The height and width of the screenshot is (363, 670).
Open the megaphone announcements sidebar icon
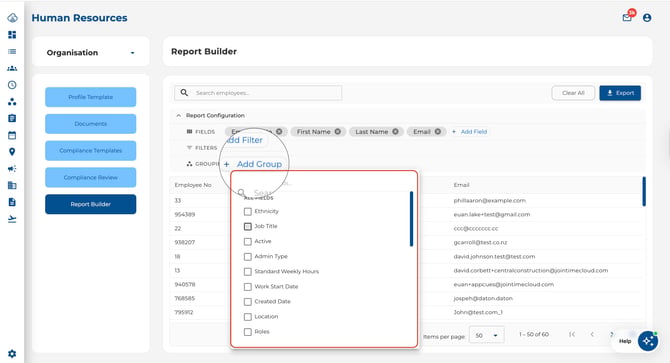12,169
